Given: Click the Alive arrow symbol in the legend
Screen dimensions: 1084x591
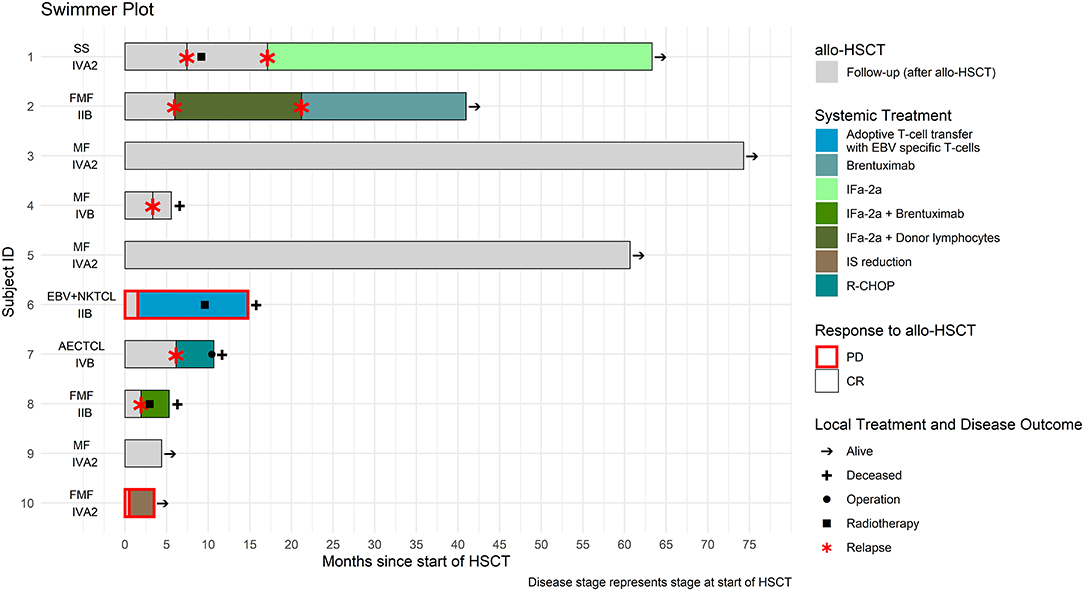Looking at the screenshot, I should 826,451.
